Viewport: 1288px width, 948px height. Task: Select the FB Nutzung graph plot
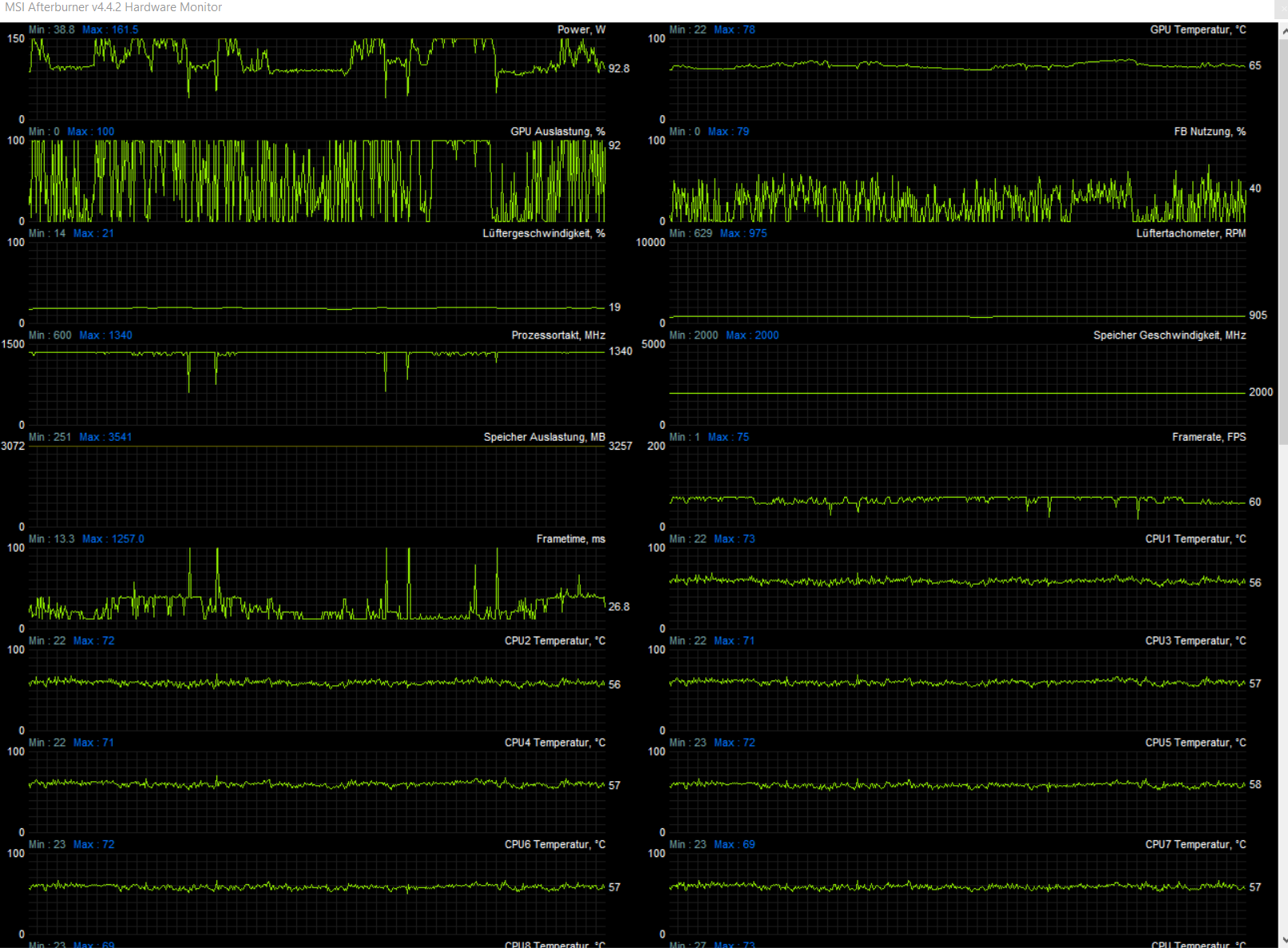pyautogui.click(x=958, y=181)
